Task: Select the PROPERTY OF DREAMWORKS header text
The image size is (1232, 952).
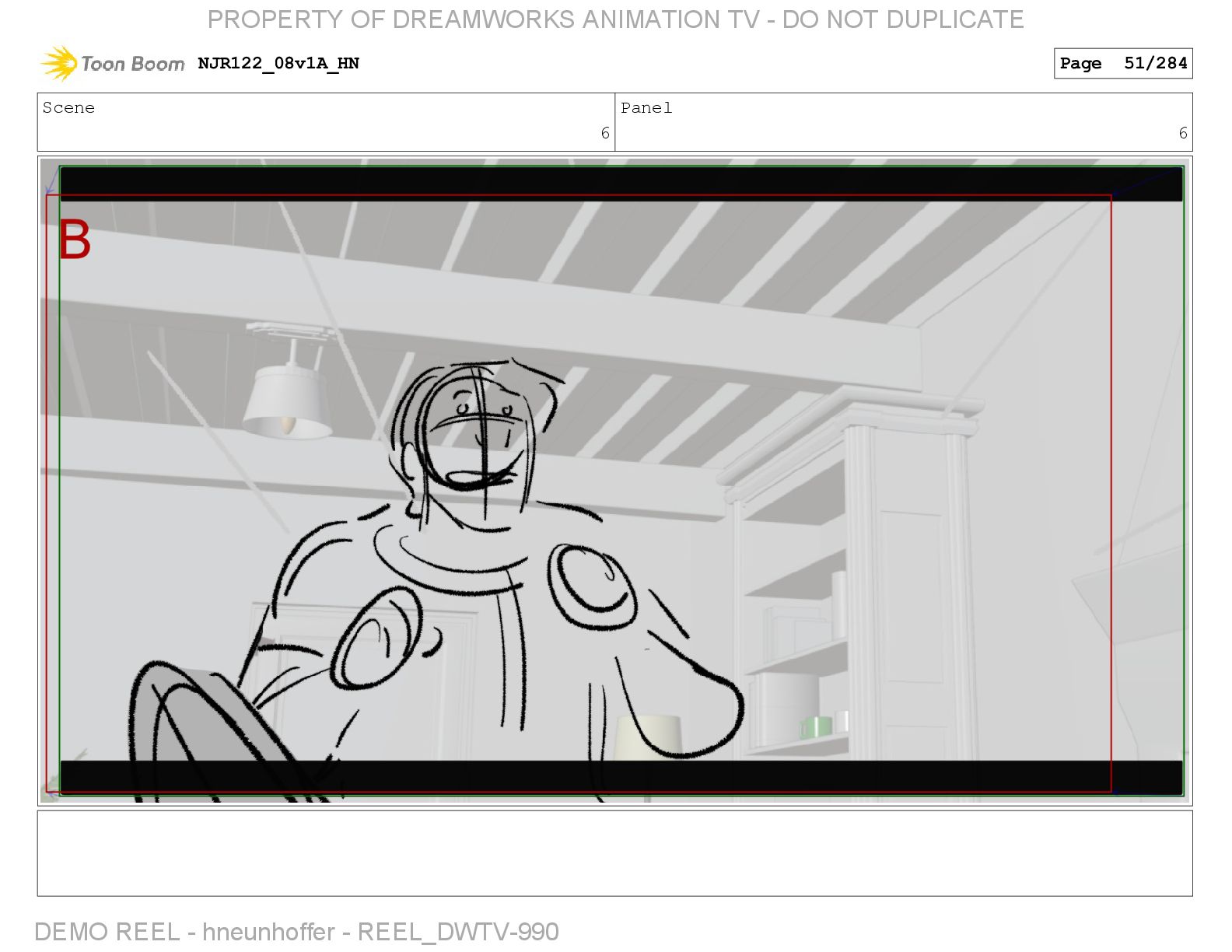Action: pos(615,19)
